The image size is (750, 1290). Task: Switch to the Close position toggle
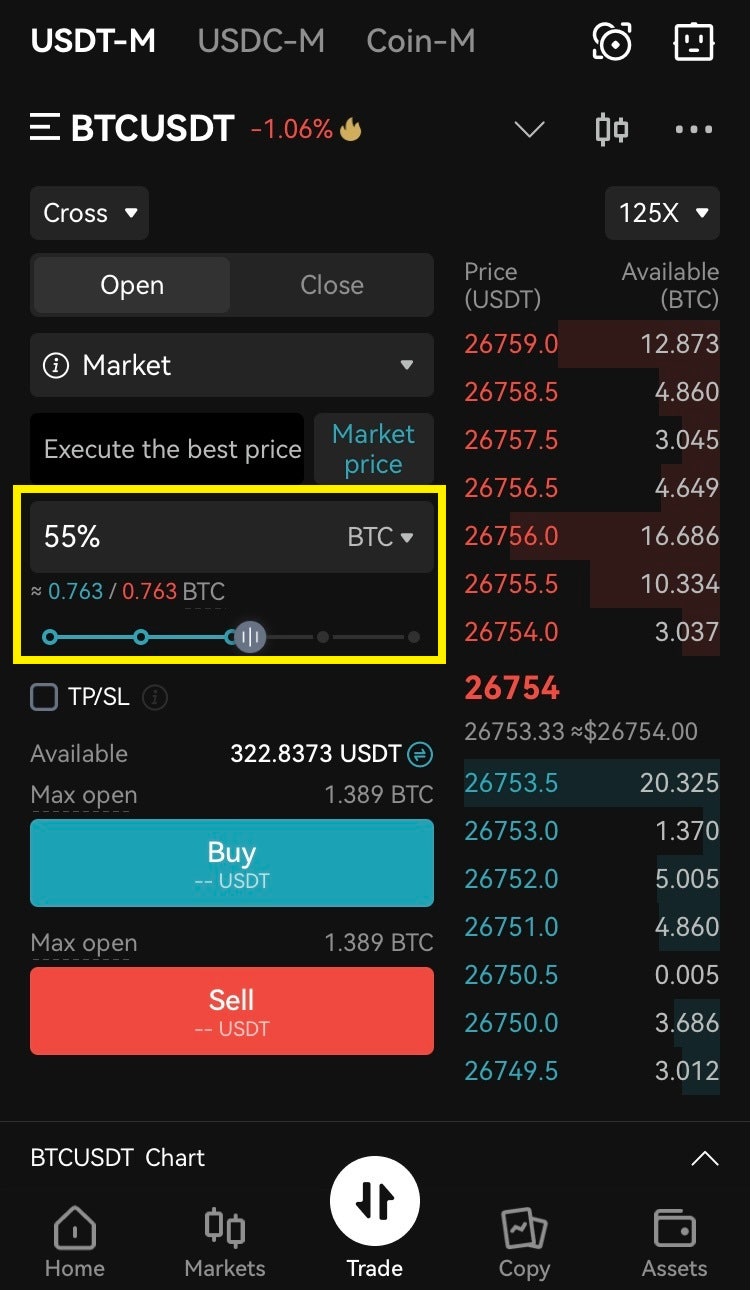pyautogui.click(x=332, y=285)
